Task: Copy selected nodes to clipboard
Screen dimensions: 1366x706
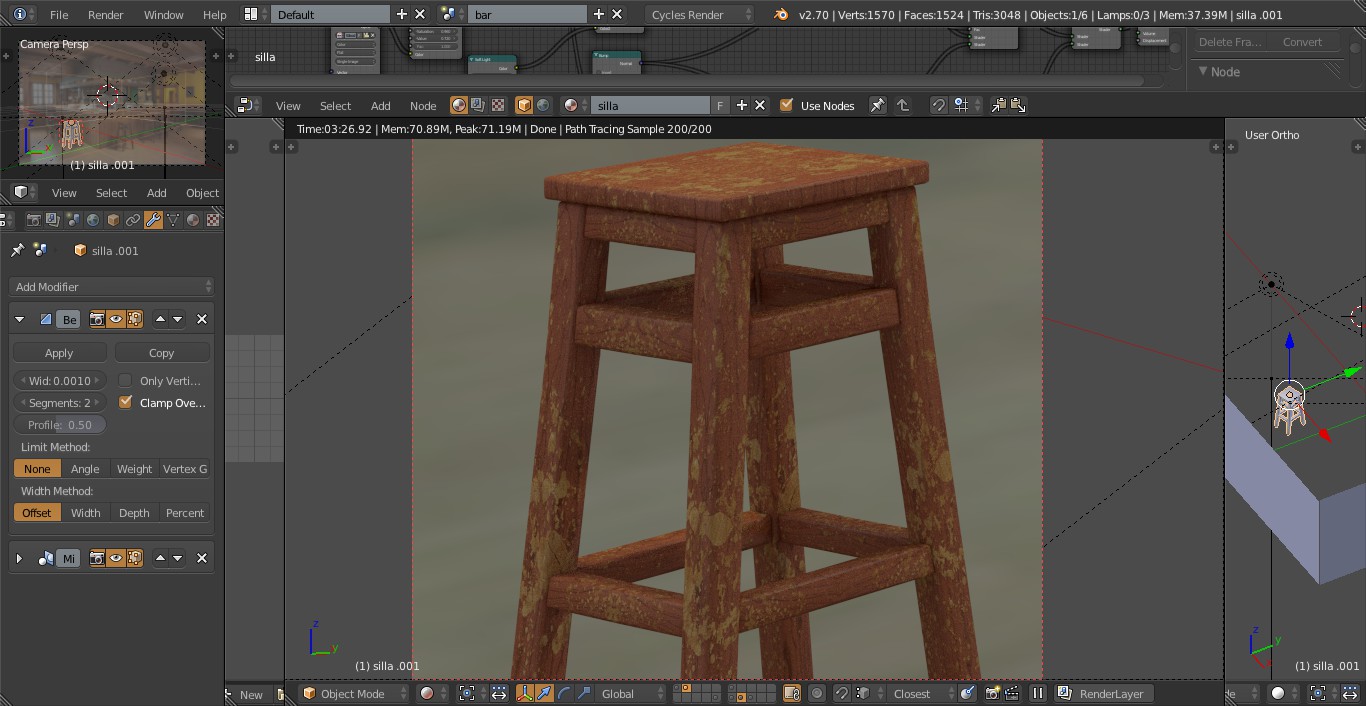Action: [x=998, y=105]
